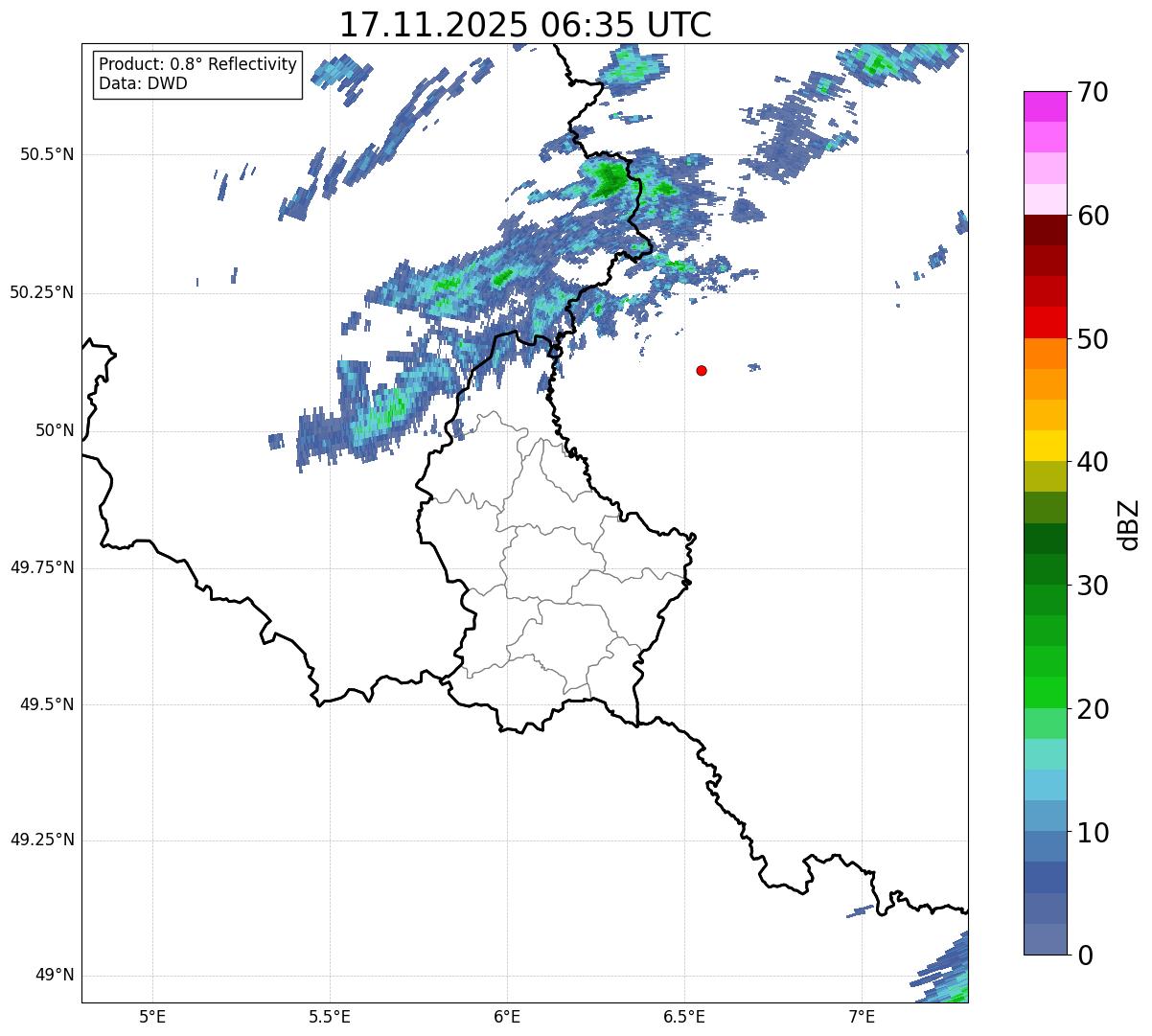Click the 49.25°N latitude label
The height and width of the screenshot is (1036, 1152).
(42, 840)
